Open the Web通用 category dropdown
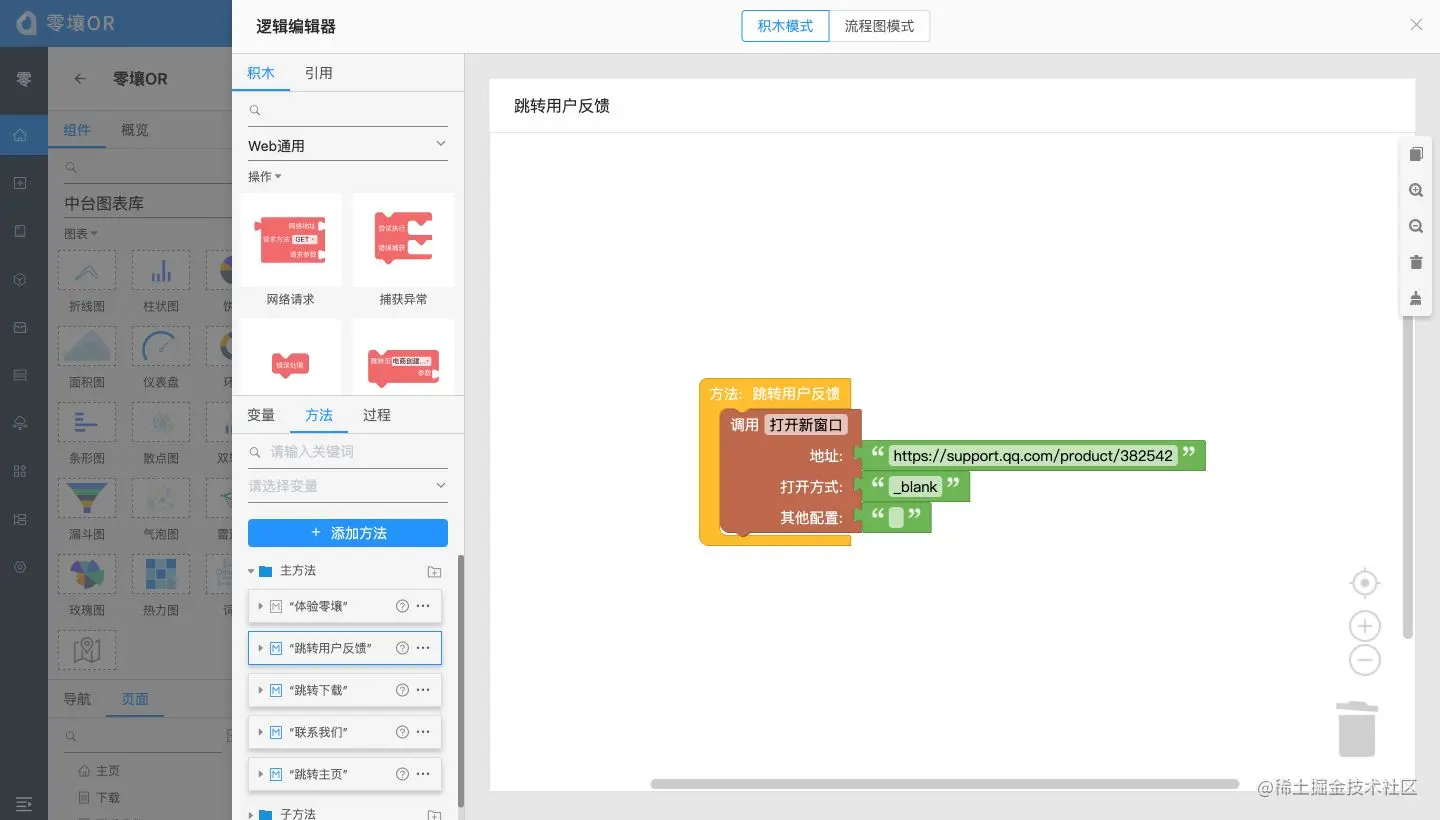The width and height of the screenshot is (1440, 820). [348, 145]
